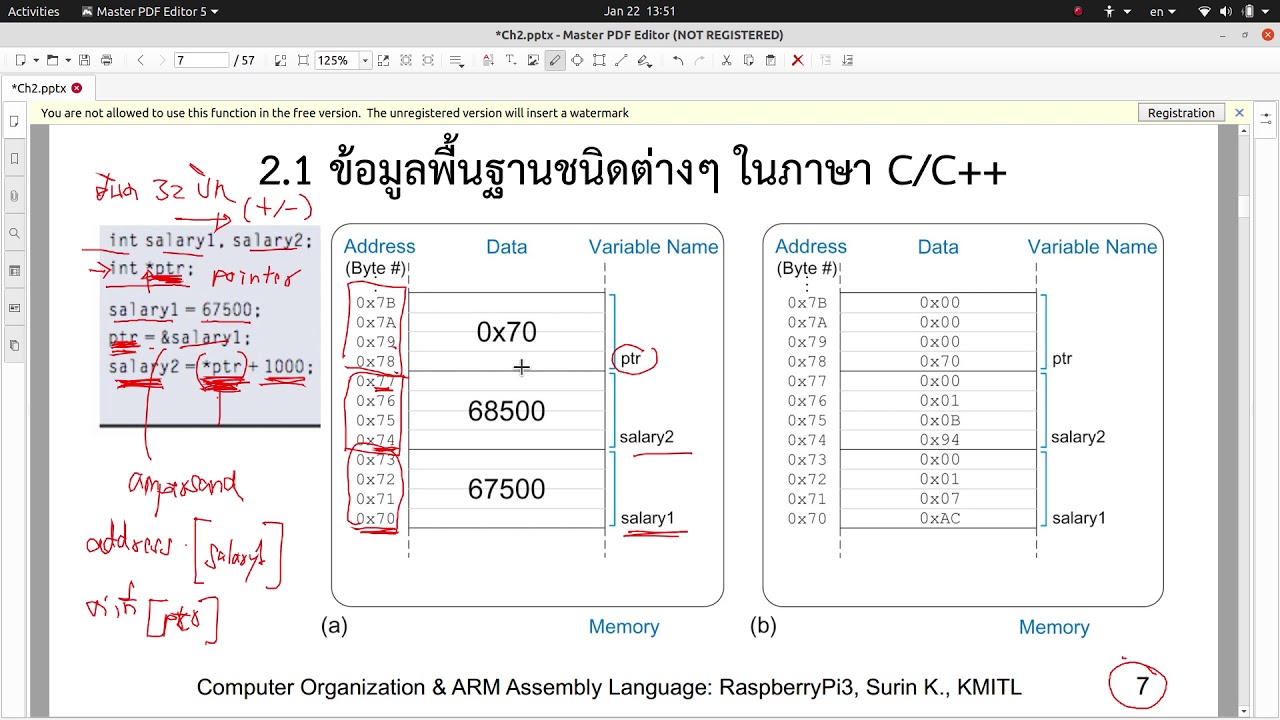Print the document using printer icon
1280x720 pixels.
(107, 60)
